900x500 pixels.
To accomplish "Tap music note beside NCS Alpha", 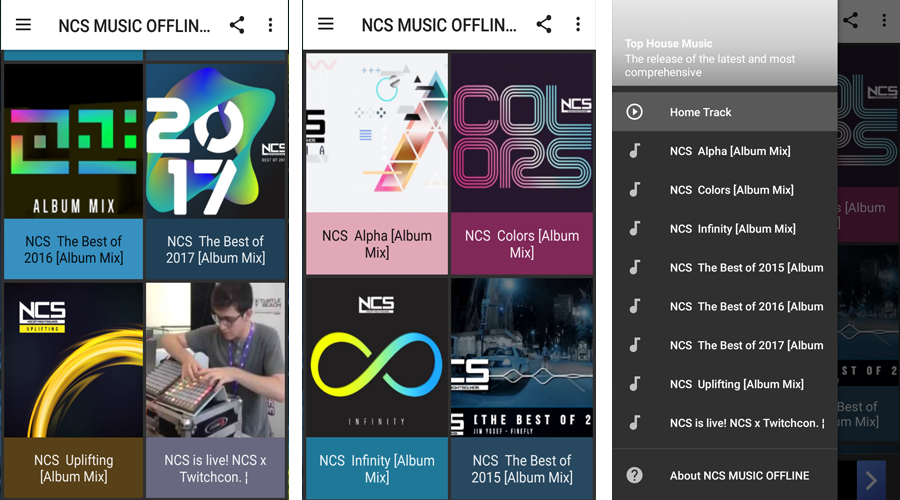I will pyautogui.click(x=634, y=151).
